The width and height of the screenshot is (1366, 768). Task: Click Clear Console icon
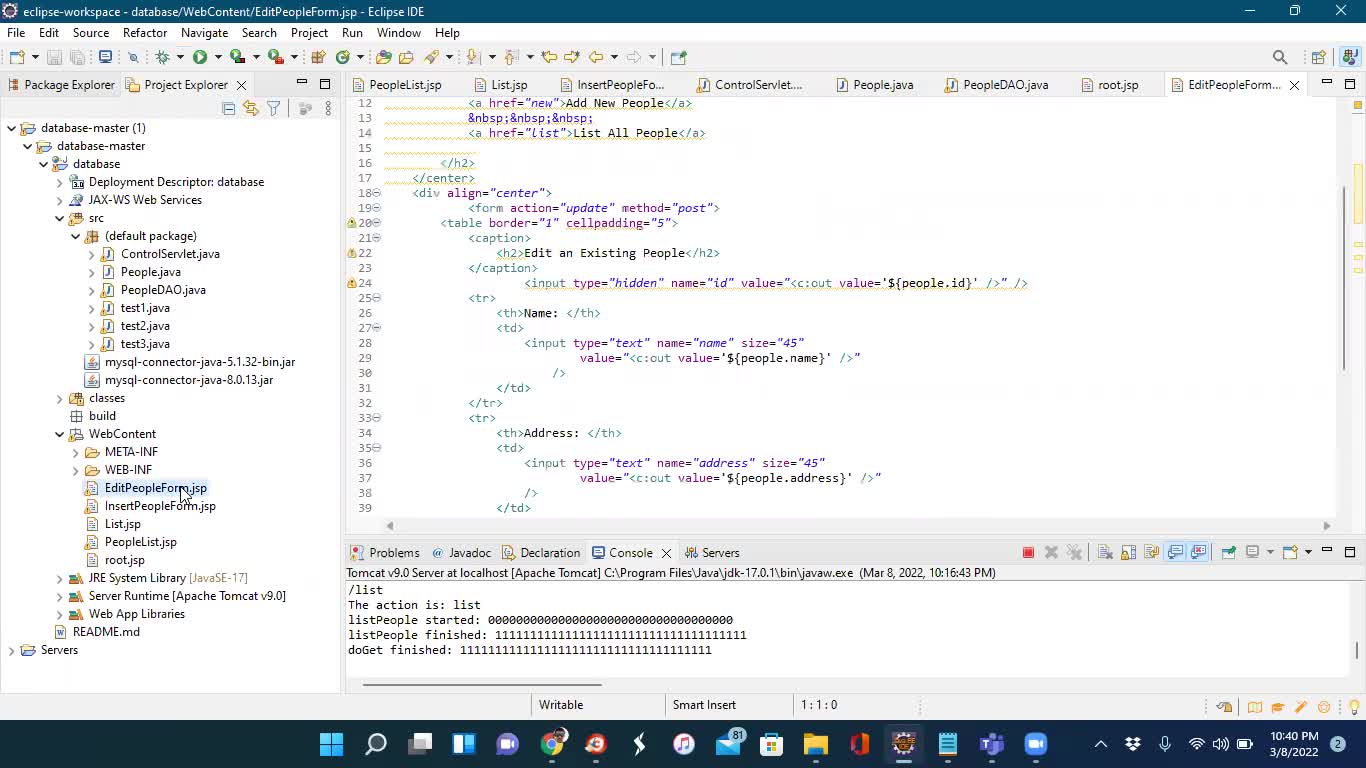(1105, 552)
